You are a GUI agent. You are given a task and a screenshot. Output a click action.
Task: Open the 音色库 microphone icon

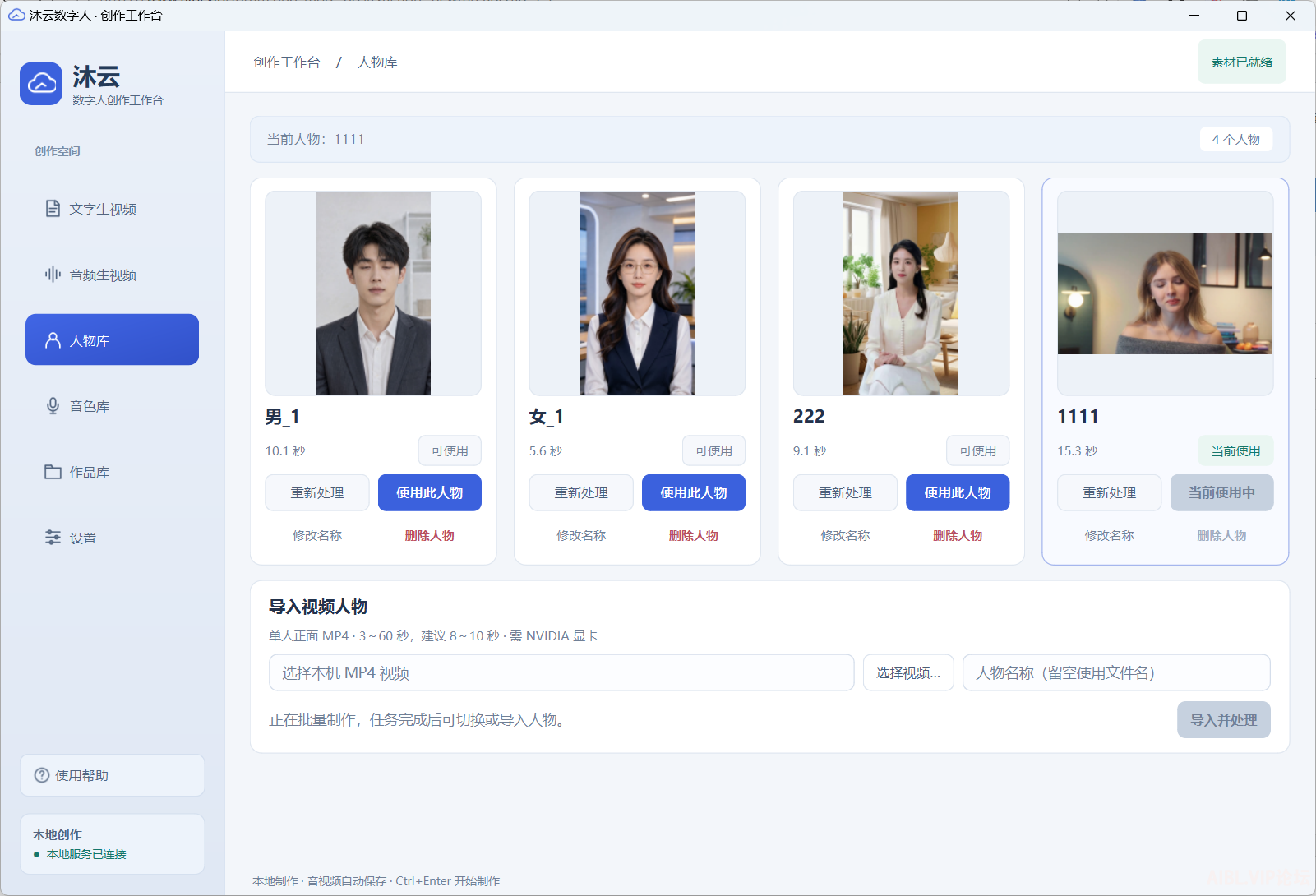53,406
